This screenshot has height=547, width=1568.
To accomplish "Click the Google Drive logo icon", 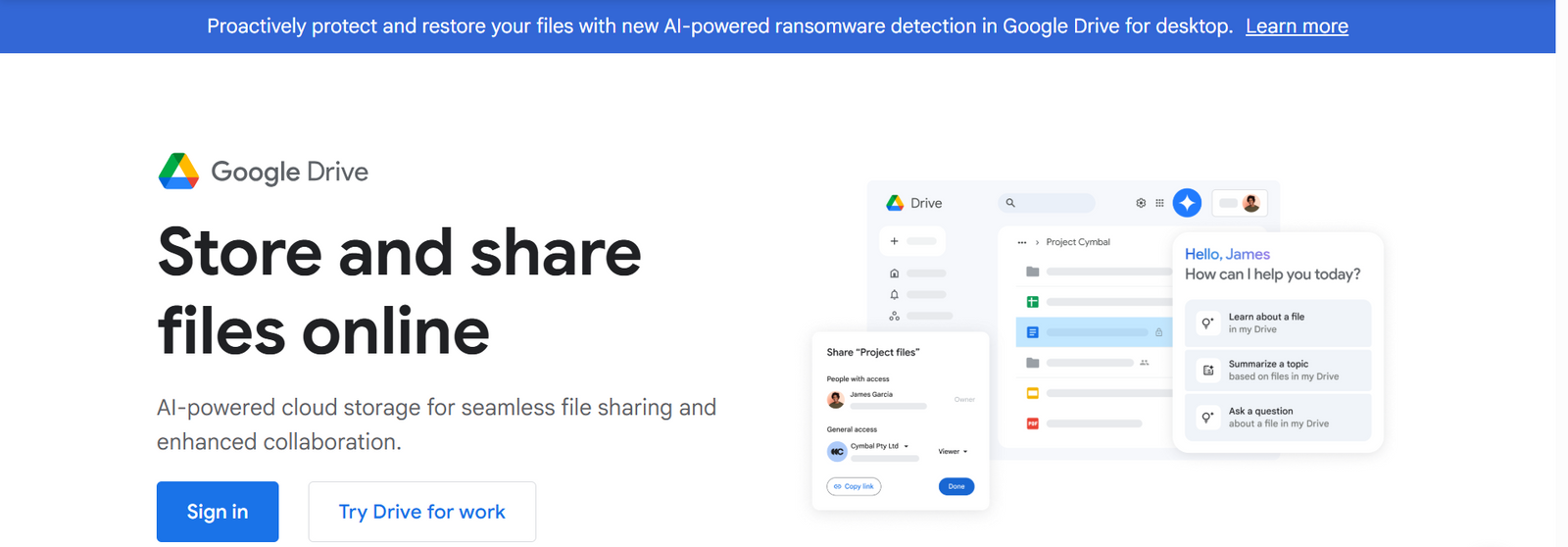I will point(178,172).
